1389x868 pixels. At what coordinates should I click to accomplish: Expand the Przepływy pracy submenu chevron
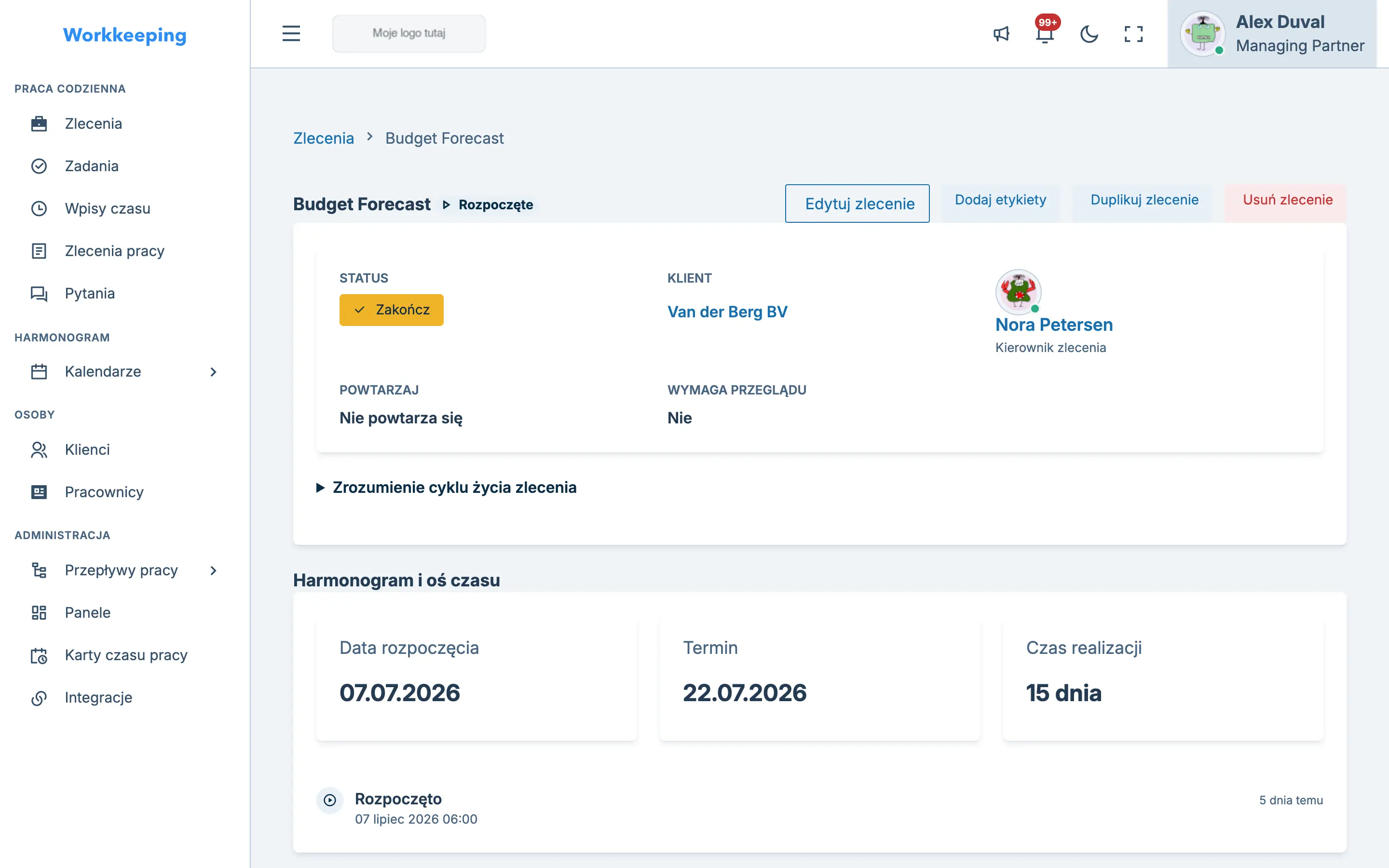pyautogui.click(x=214, y=570)
